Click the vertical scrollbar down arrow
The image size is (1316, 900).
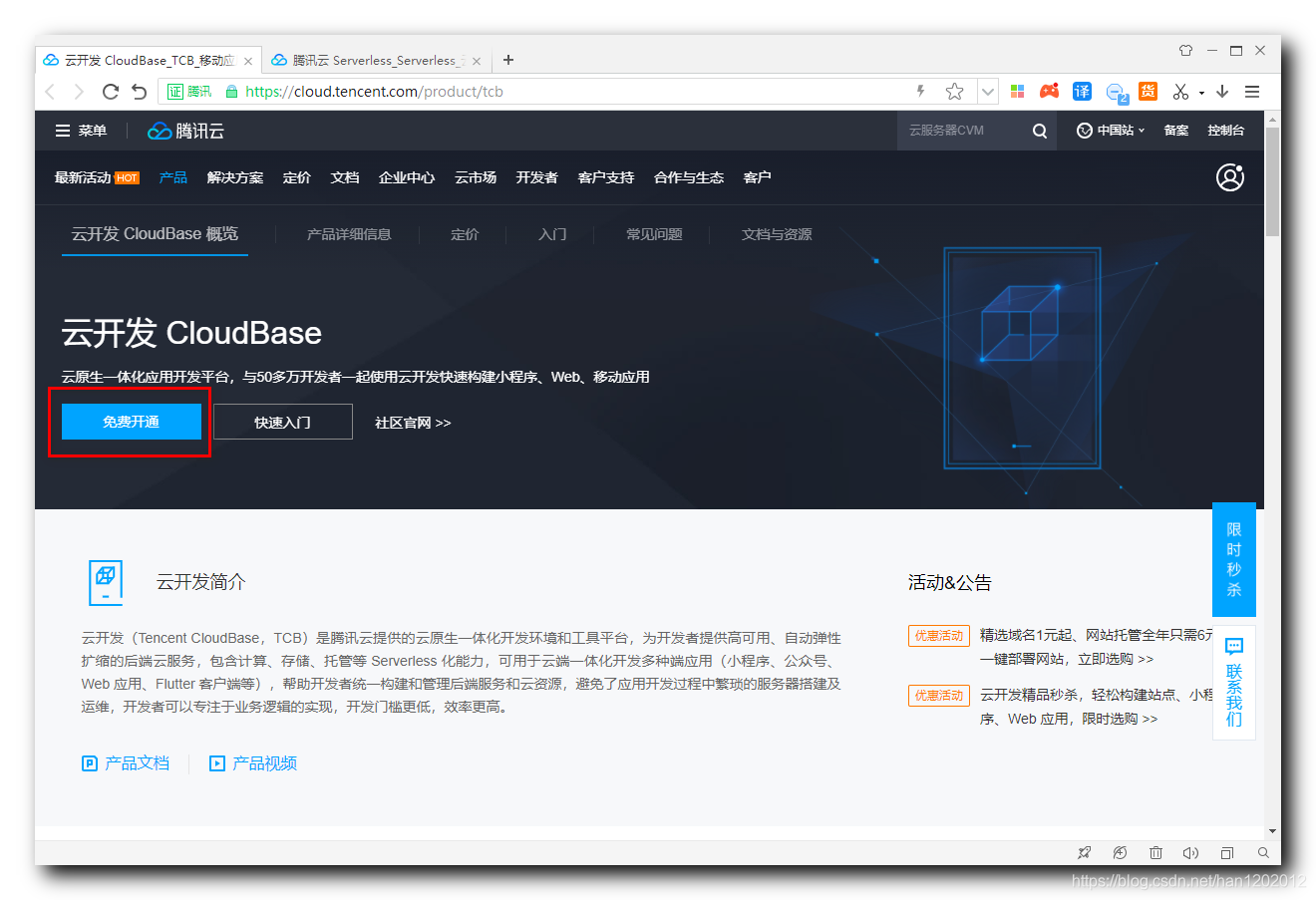(x=1272, y=830)
